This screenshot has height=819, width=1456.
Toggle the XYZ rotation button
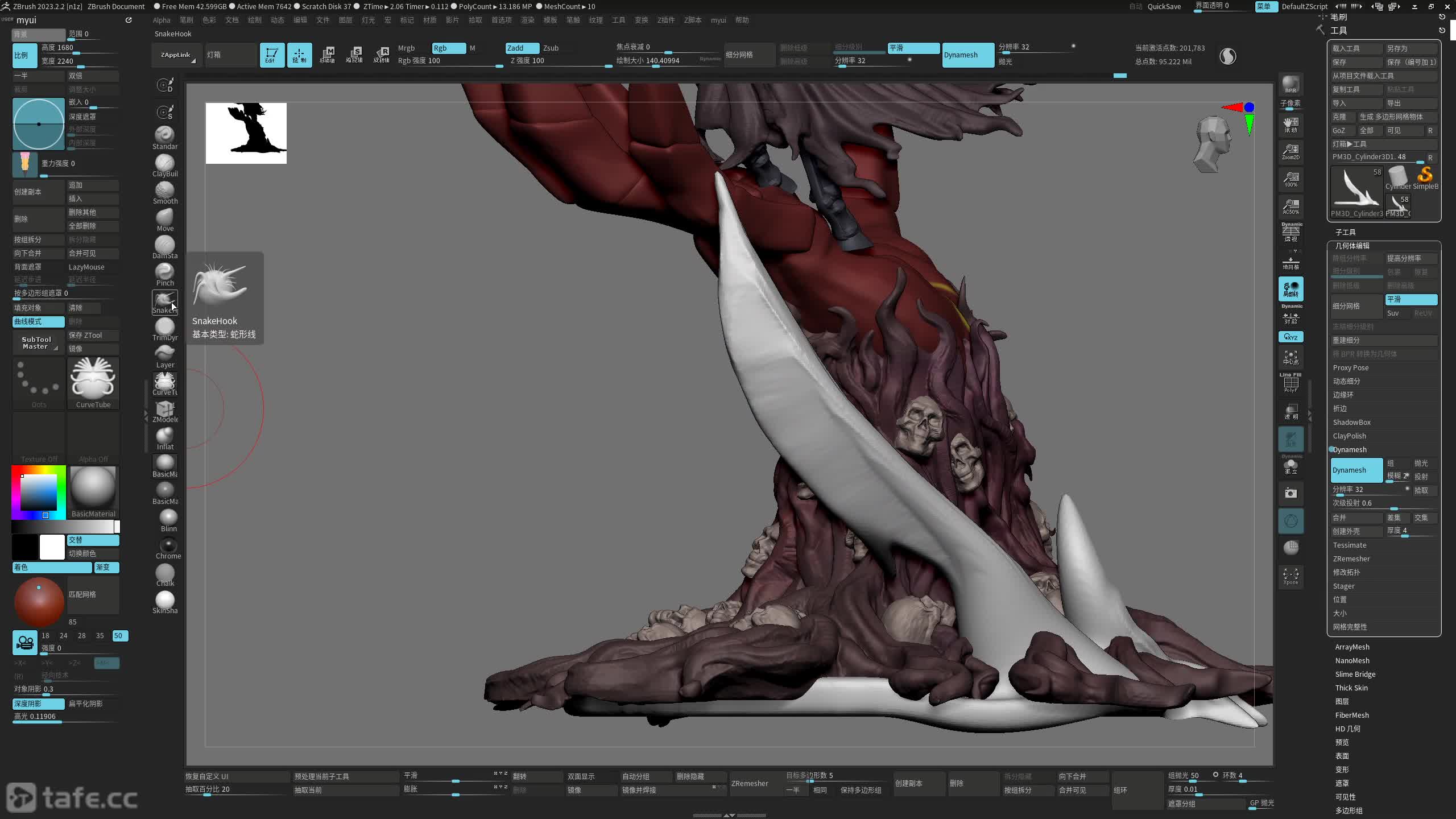[x=1290, y=337]
